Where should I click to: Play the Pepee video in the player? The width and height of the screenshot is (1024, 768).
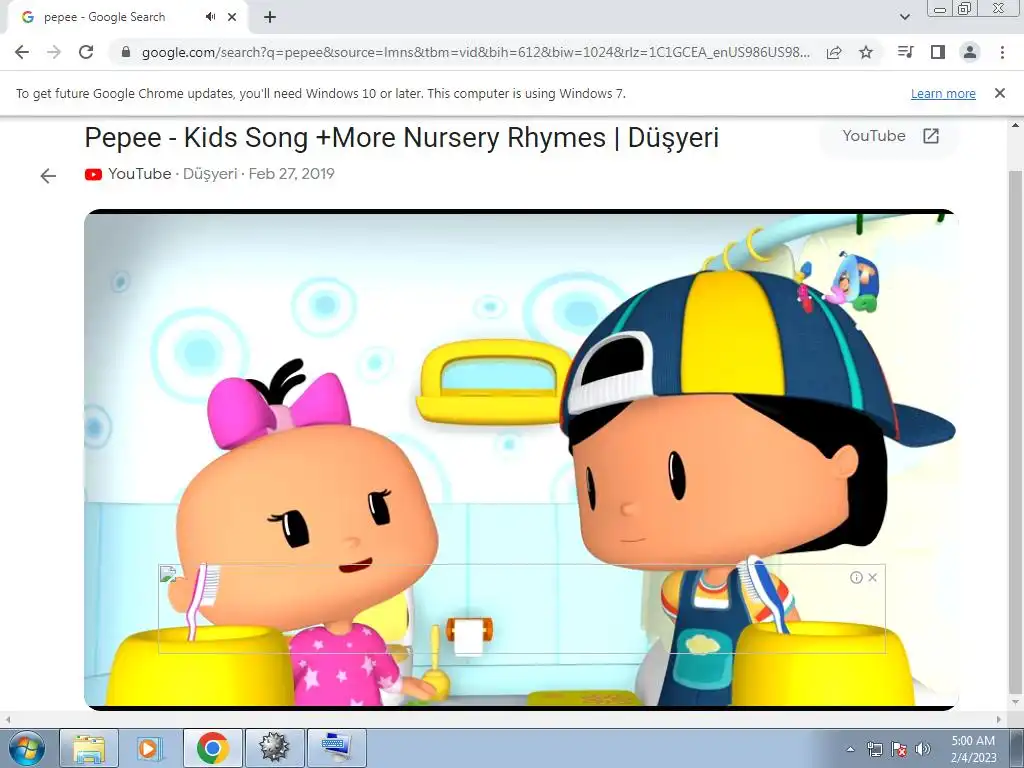pos(521,459)
